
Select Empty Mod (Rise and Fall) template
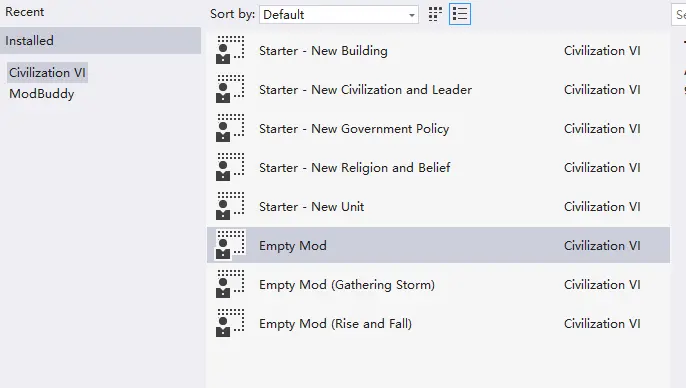tap(335, 324)
